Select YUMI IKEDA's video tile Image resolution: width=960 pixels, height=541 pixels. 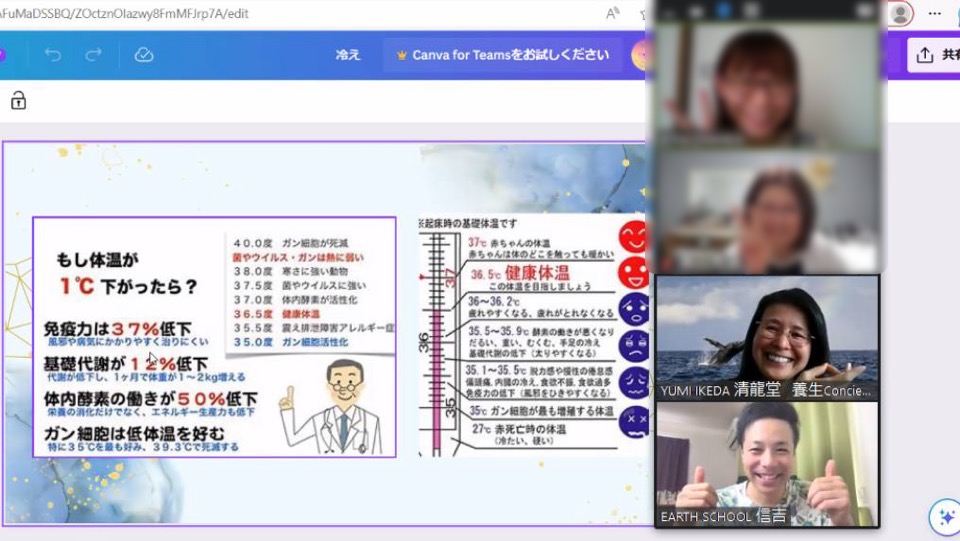click(767, 338)
